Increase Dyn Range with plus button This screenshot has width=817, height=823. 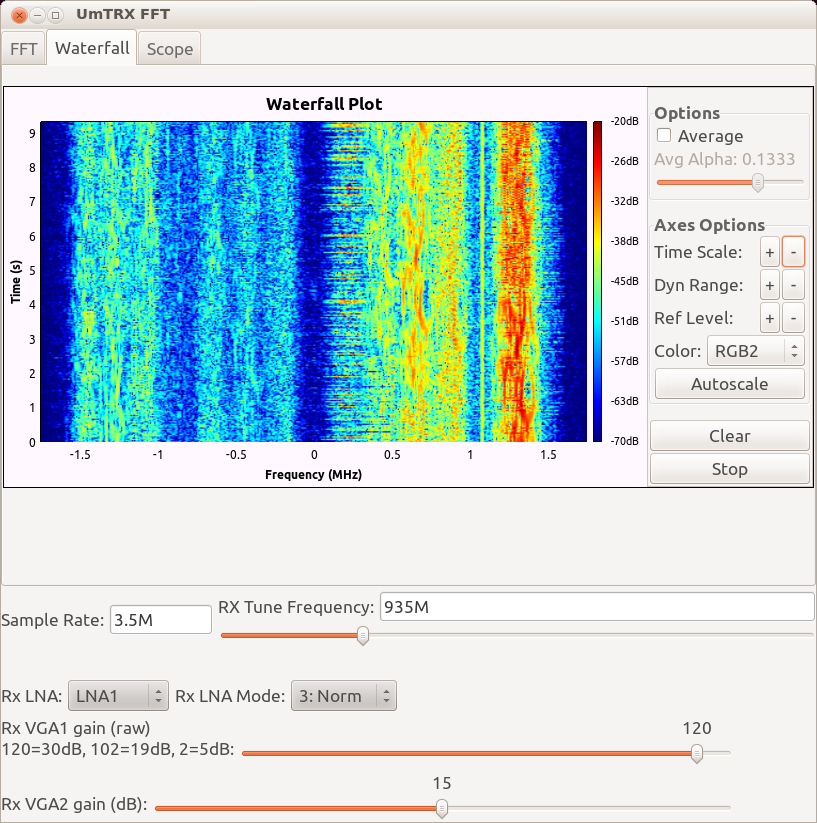coord(770,285)
